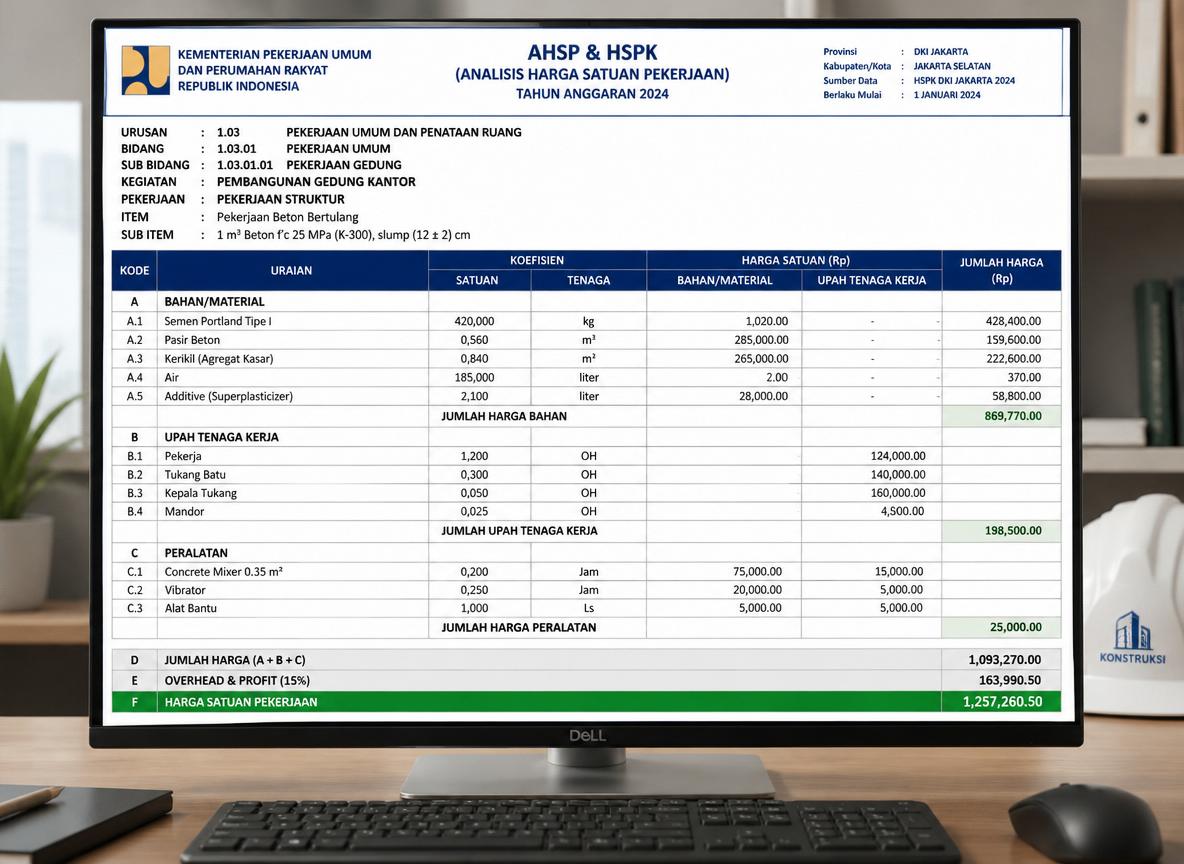The width and height of the screenshot is (1184, 864).
Task: Click 'JUMLAH HARGA (Rp)' column header
Action: 1001,270
